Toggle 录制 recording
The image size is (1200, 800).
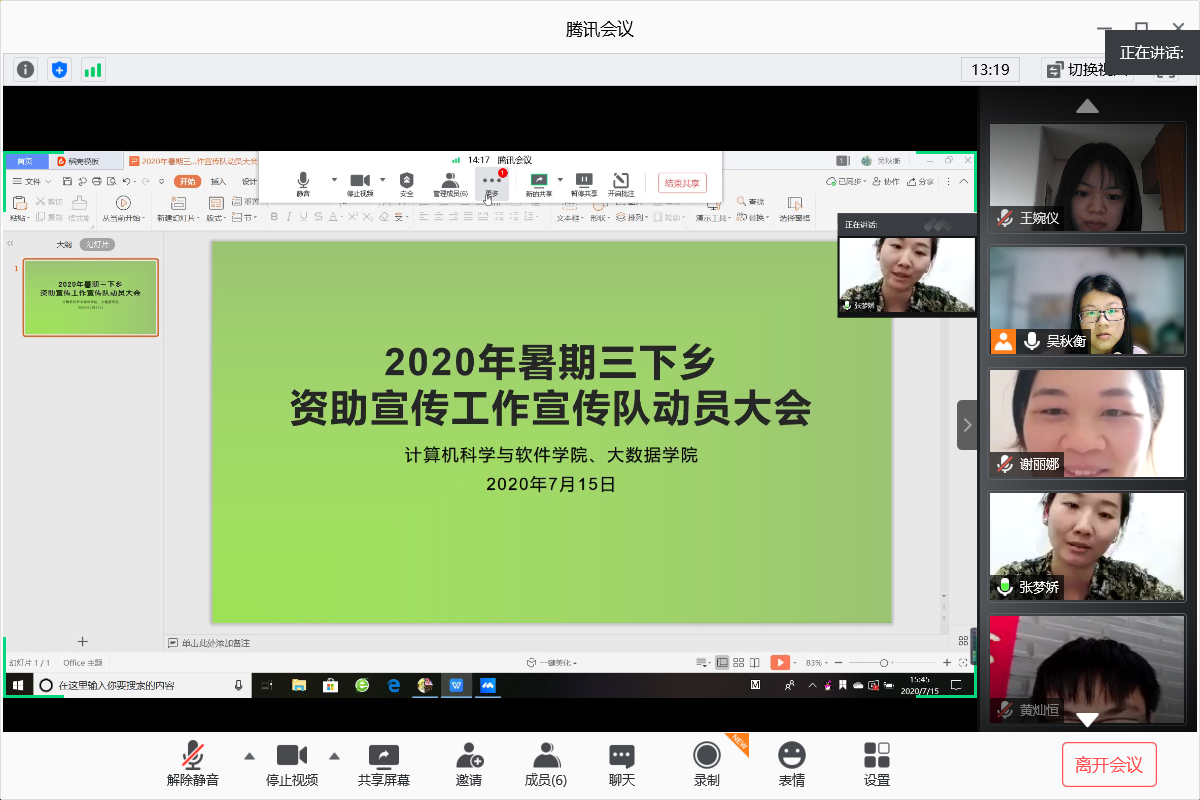pyautogui.click(x=707, y=765)
